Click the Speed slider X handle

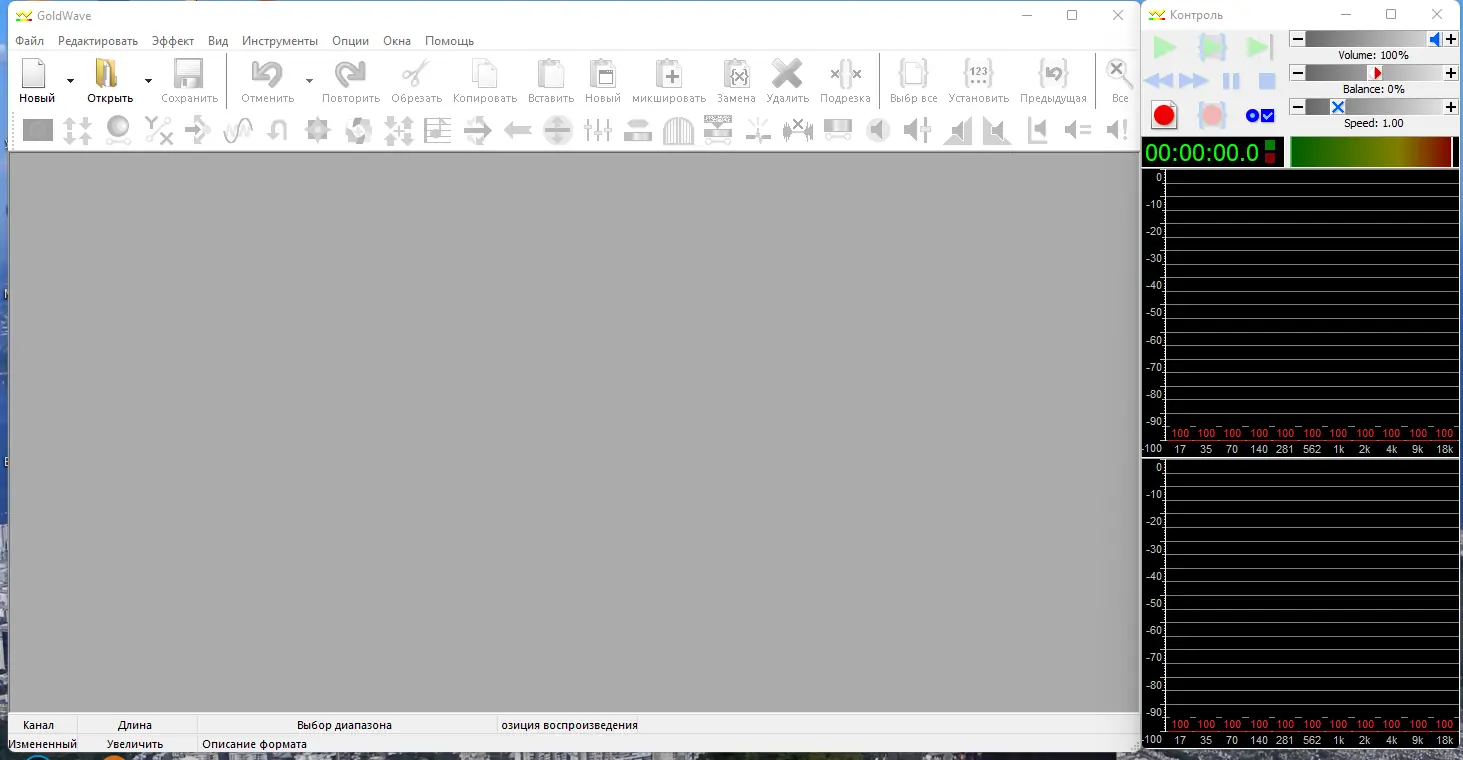click(1337, 107)
